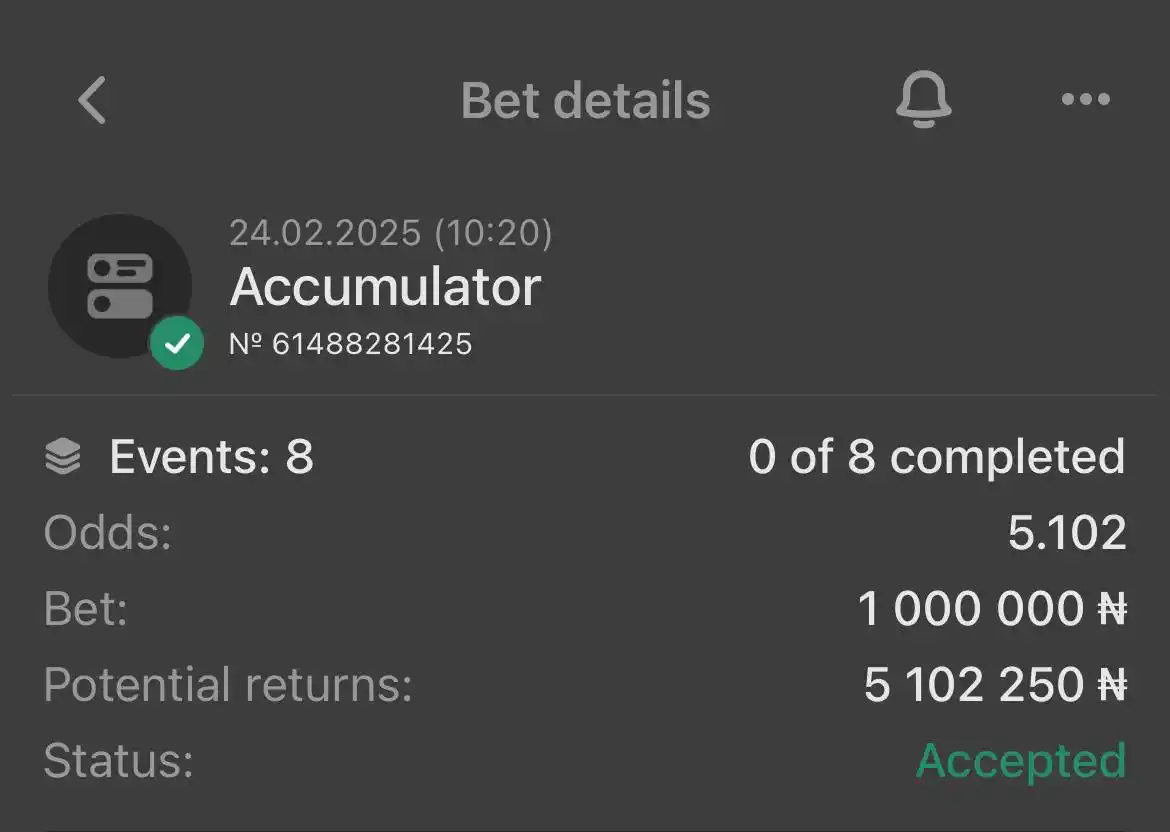The image size is (1170, 832).
Task: Tap the green checkmark badge
Action: coord(177,343)
